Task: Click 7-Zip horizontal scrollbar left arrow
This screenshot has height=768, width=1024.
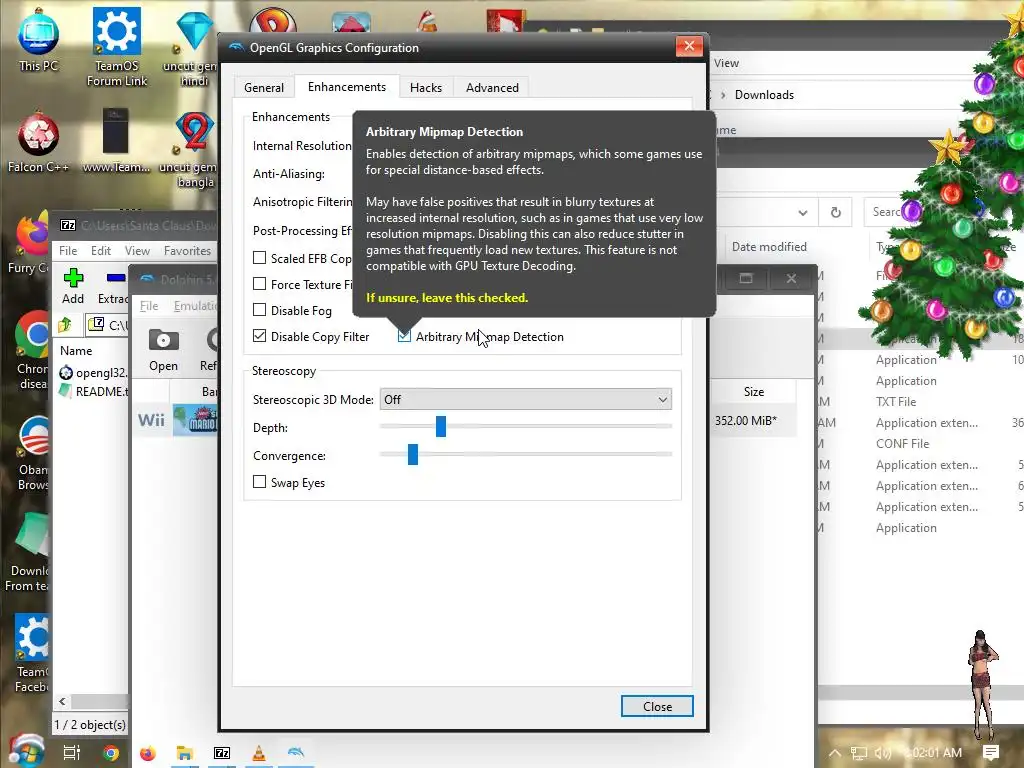Action: tap(62, 701)
